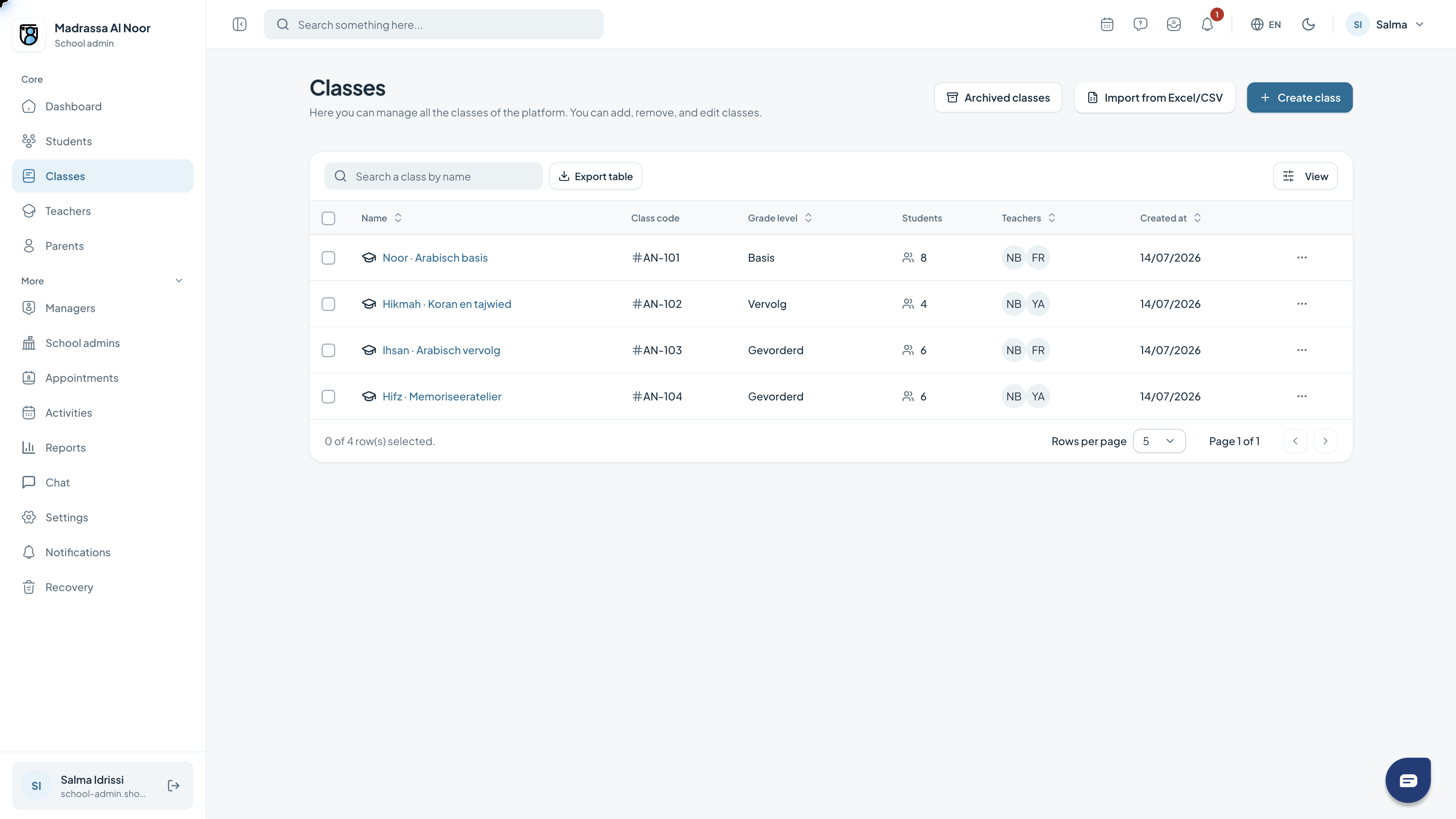Viewport: 1456px width, 819px height.
Task: Open the calendar icon in top bar
Action: pos(1107,24)
